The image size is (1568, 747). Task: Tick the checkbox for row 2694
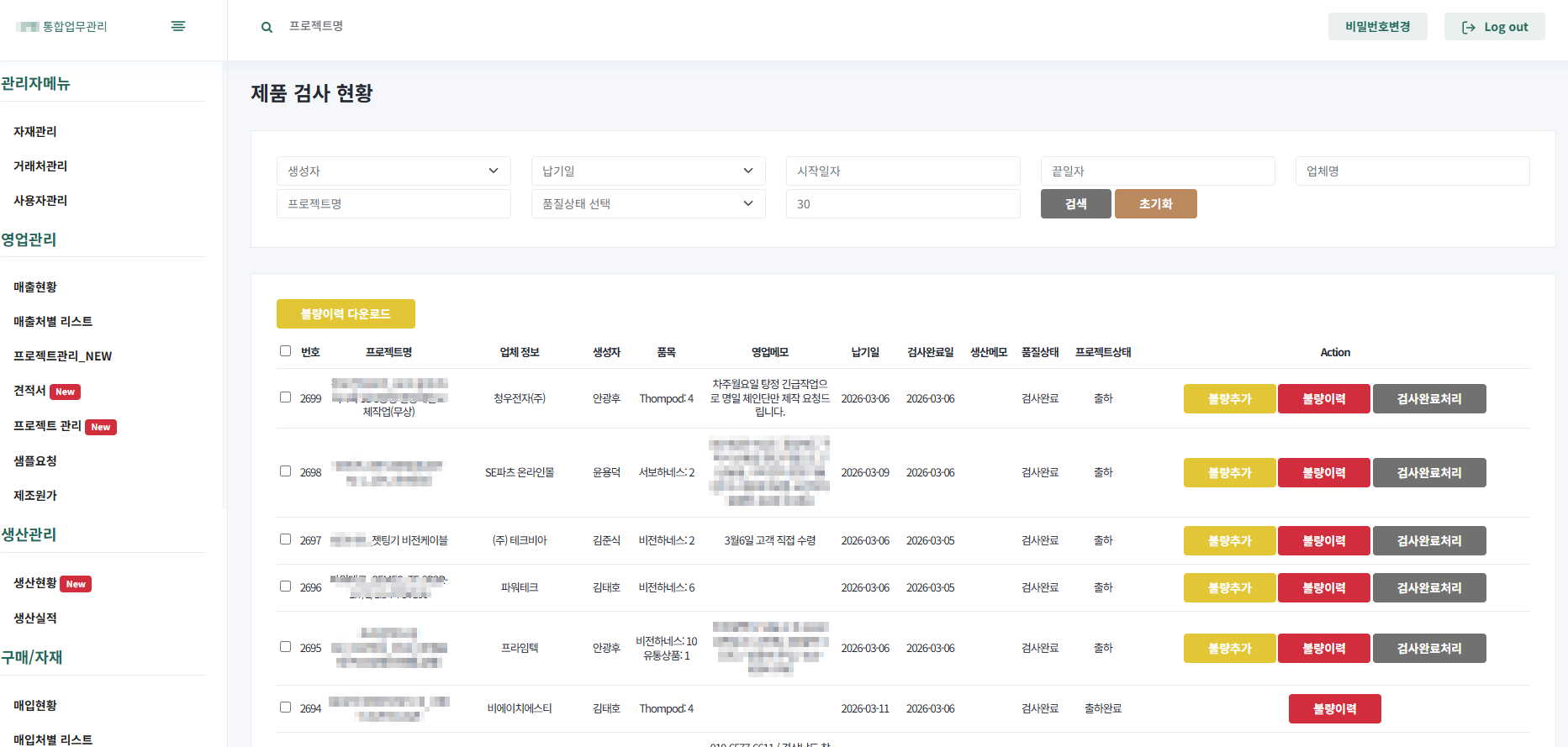[x=285, y=708]
